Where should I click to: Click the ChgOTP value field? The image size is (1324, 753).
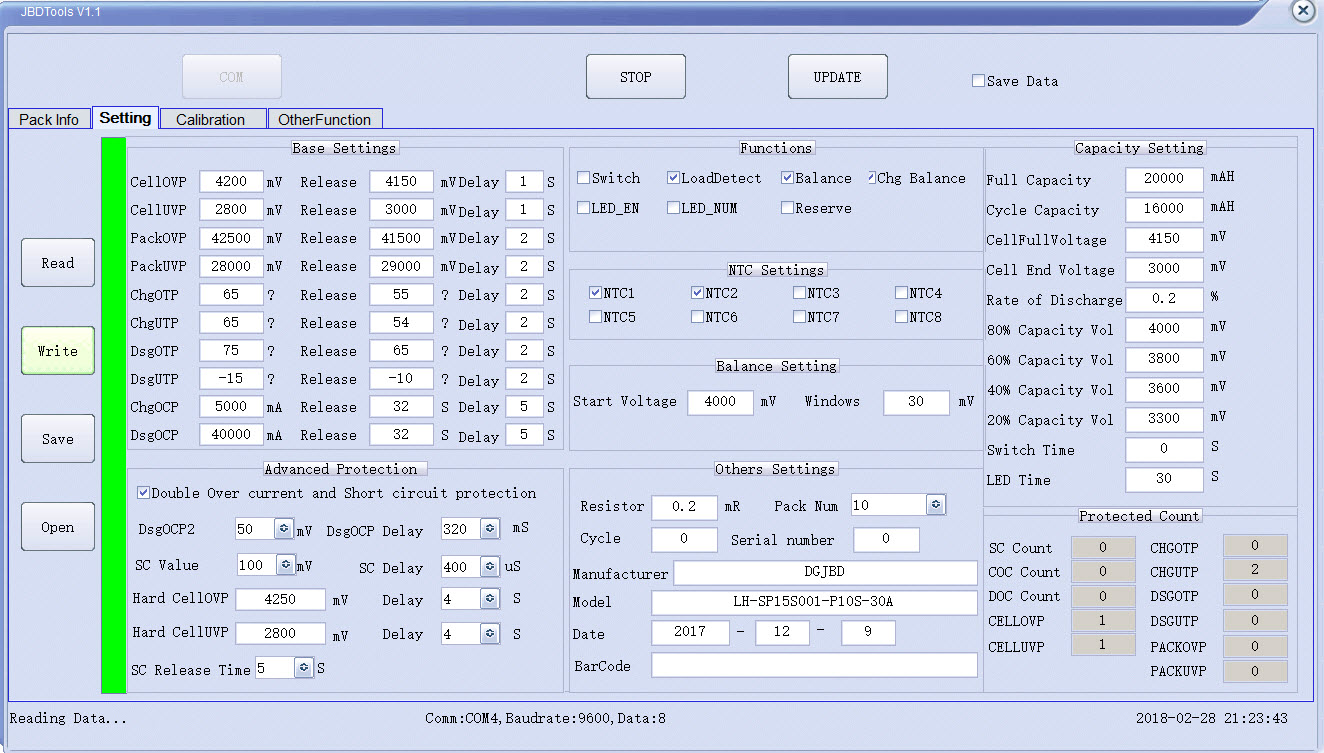pyautogui.click(x=231, y=295)
